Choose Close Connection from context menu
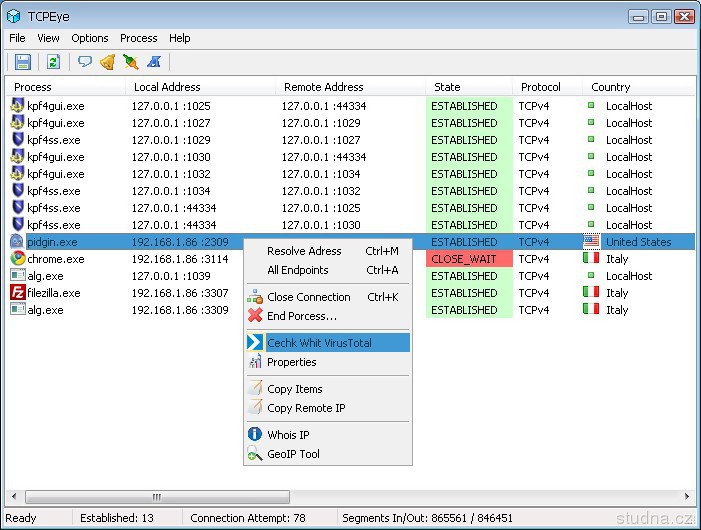The height and width of the screenshot is (530, 701). 308,297
